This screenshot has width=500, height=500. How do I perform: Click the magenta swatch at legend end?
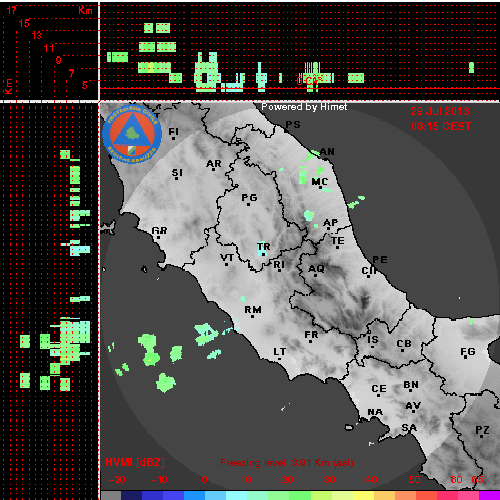(x=489, y=495)
